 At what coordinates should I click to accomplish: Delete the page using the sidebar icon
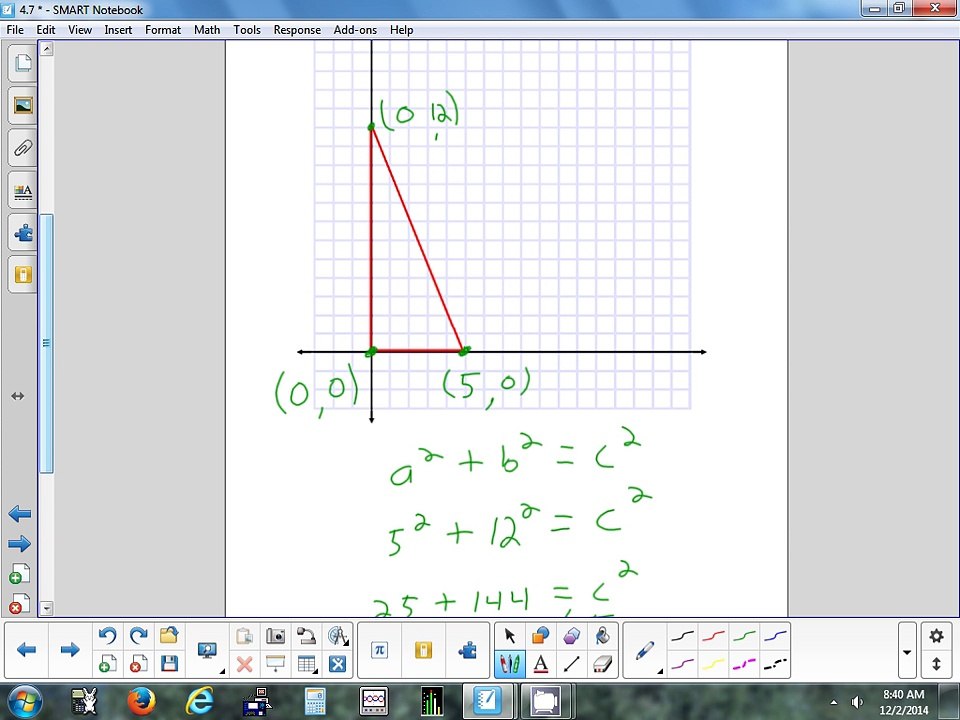(20, 603)
